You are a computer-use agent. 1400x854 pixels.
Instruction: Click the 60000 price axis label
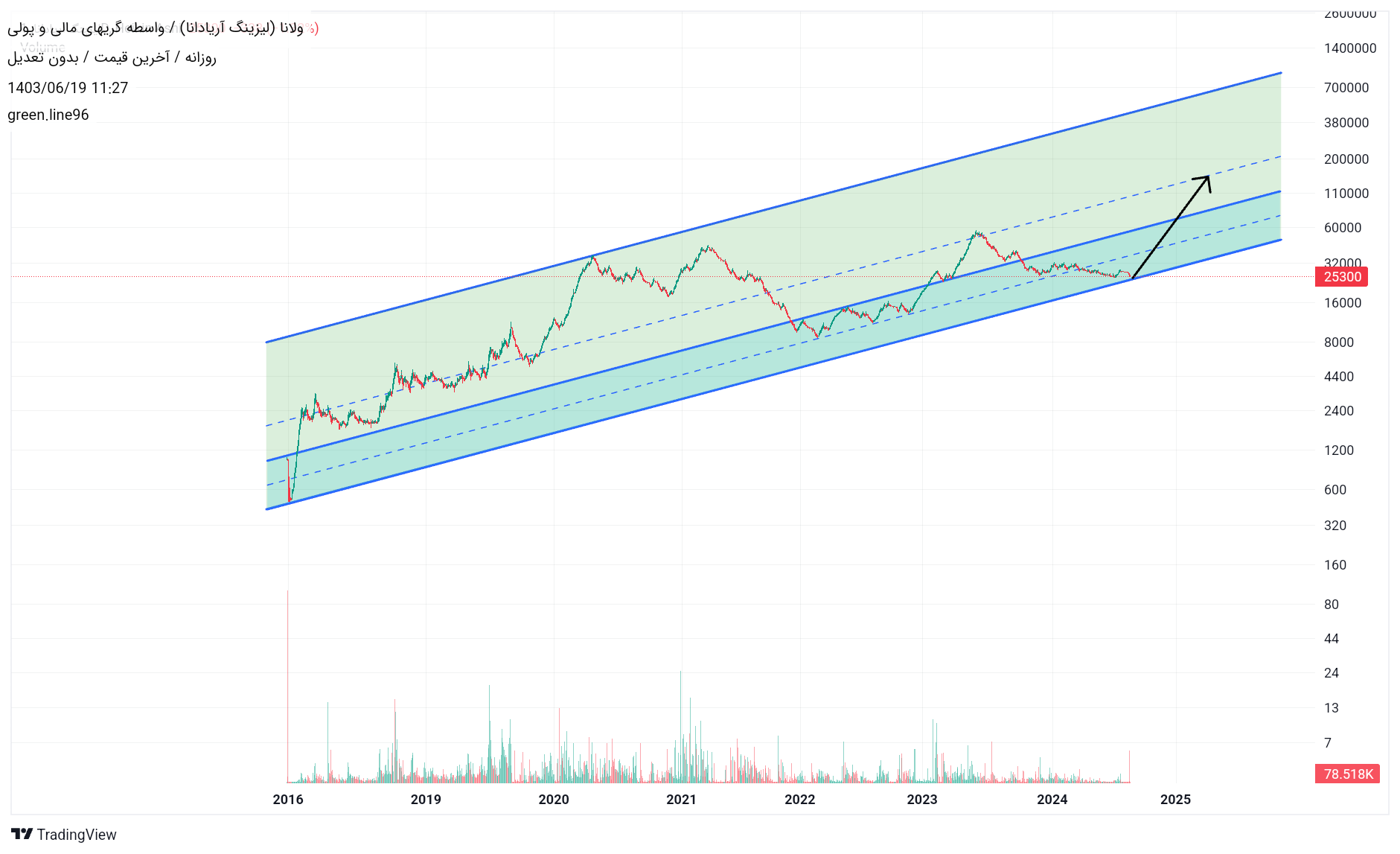pyautogui.click(x=1343, y=228)
